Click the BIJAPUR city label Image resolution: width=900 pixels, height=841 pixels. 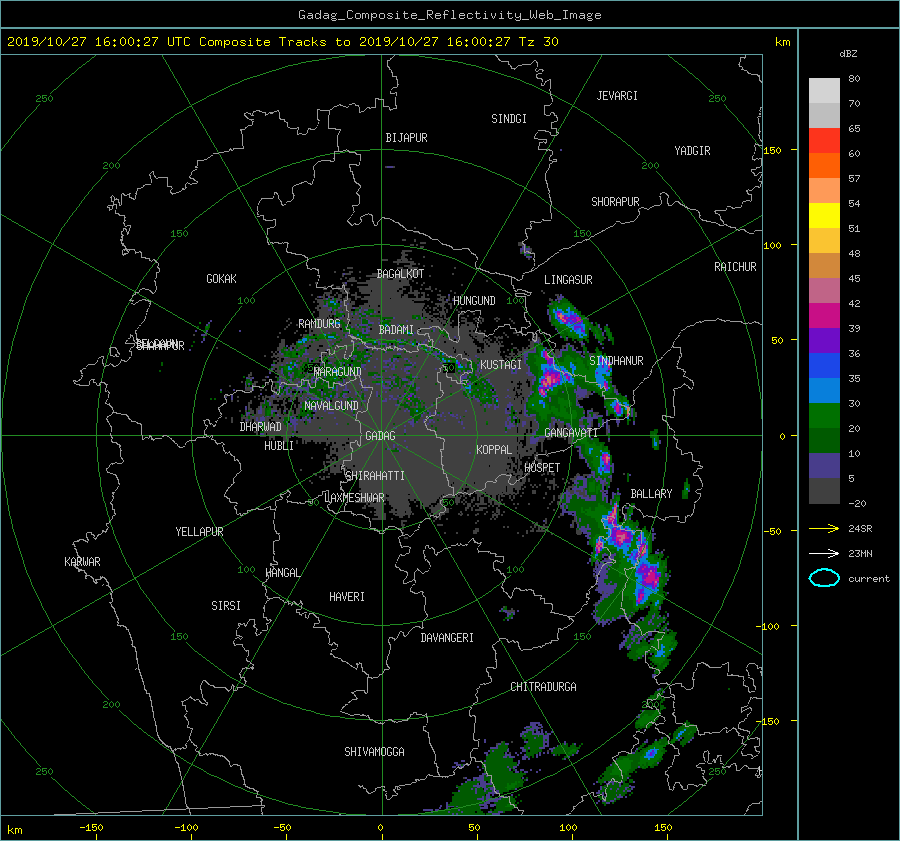pyautogui.click(x=406, y=138)
